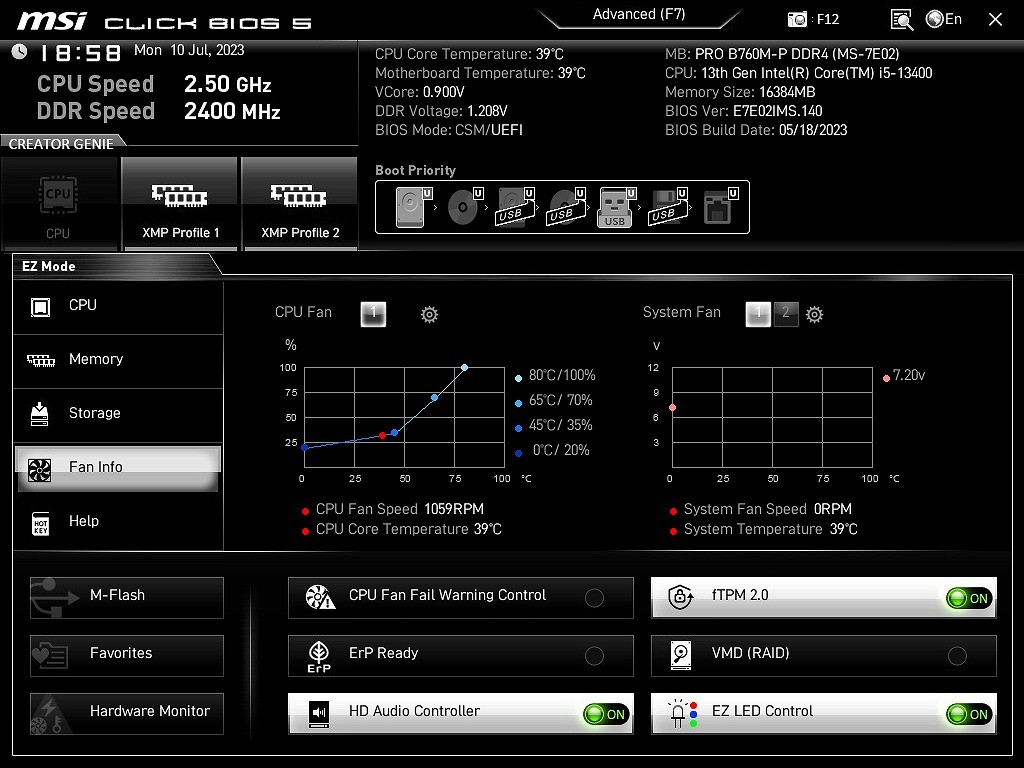Select the Creator Genie CPU profile

pos(58,204)
